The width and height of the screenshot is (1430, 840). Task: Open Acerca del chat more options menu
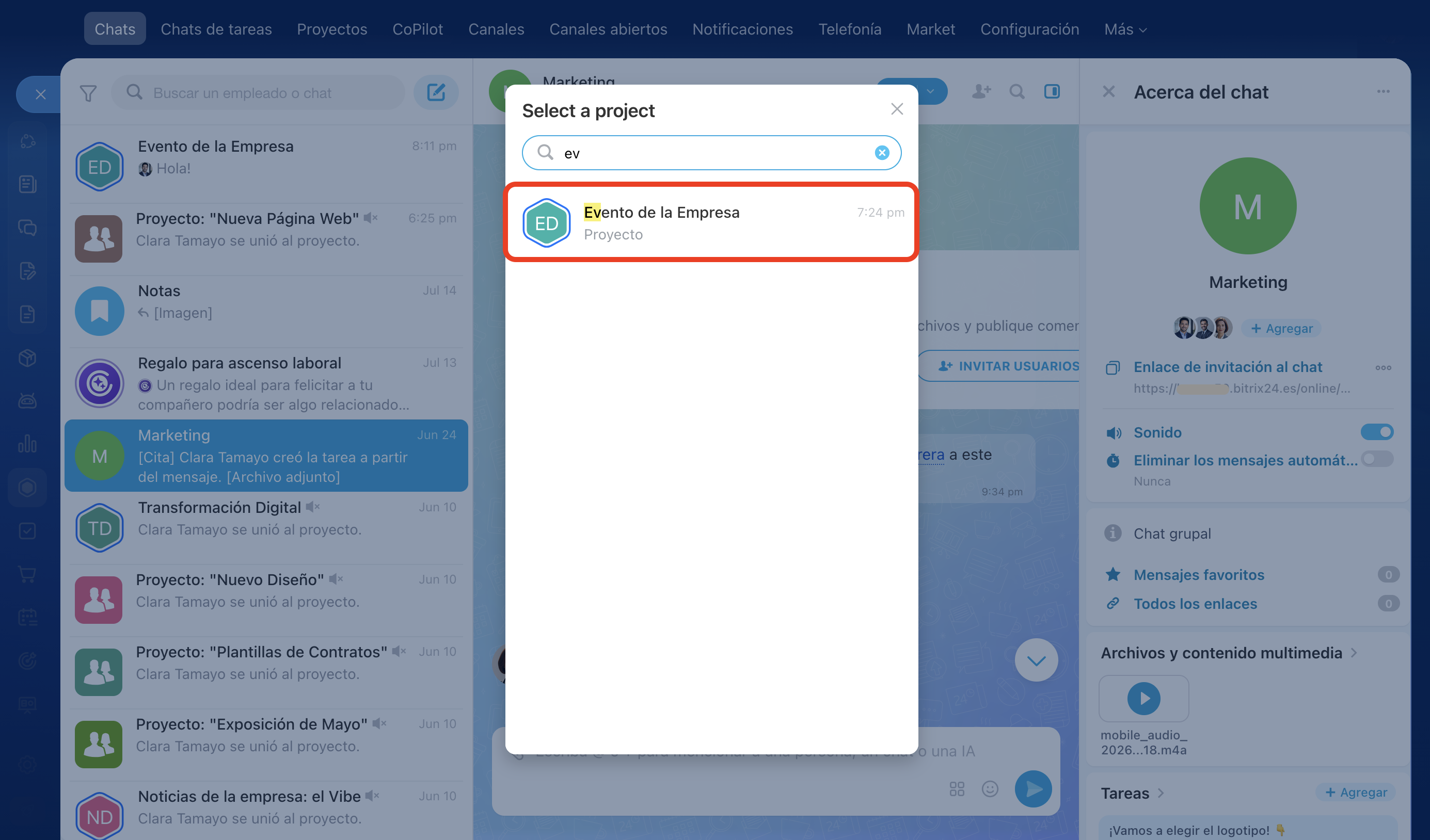1383,91
